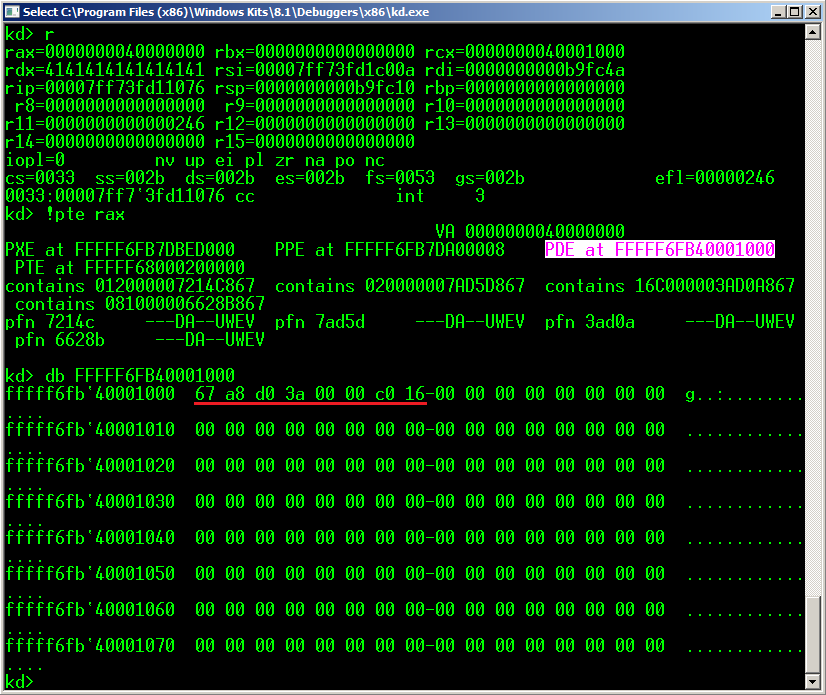The width and height of the screenshot is (826, 695).
Task: Close the kd.exe console window
Action: [812, 12]
